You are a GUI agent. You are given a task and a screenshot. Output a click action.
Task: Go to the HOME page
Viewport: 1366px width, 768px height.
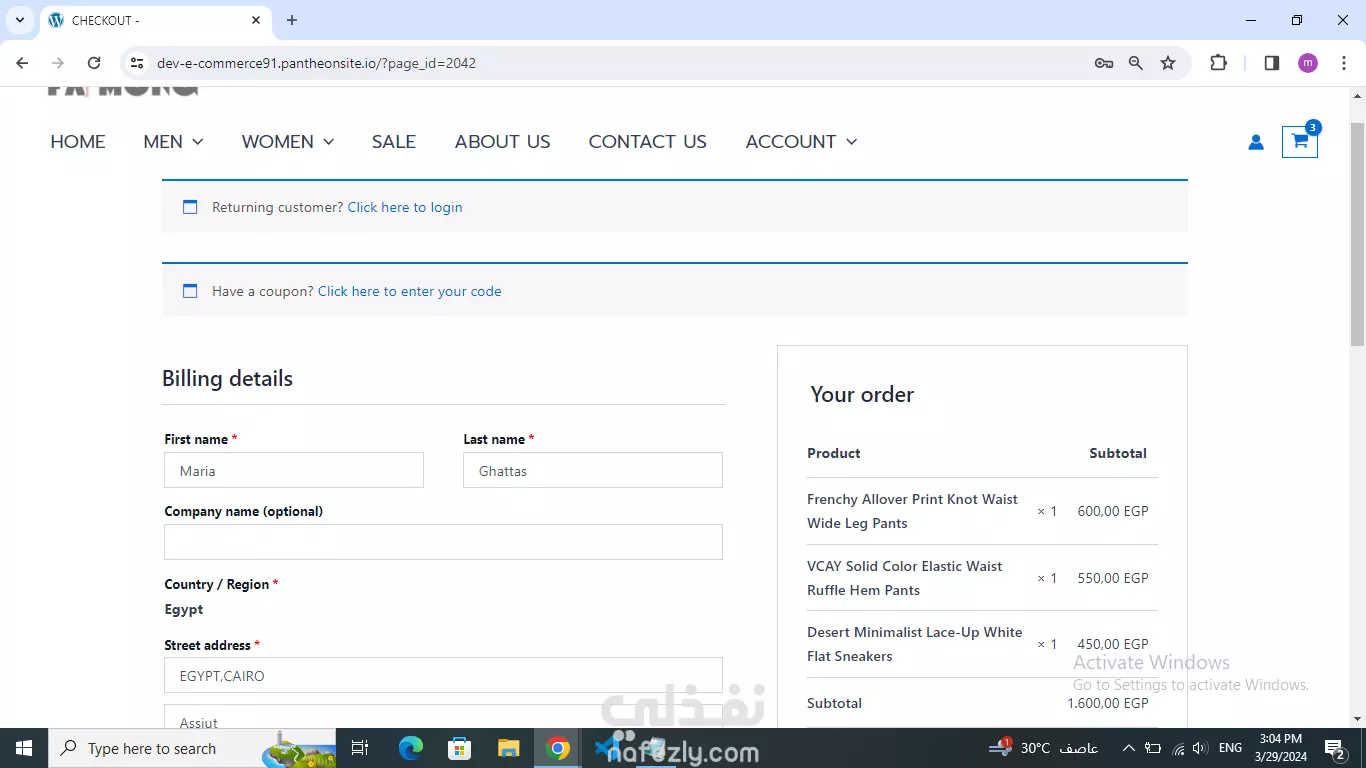point(78,142)
